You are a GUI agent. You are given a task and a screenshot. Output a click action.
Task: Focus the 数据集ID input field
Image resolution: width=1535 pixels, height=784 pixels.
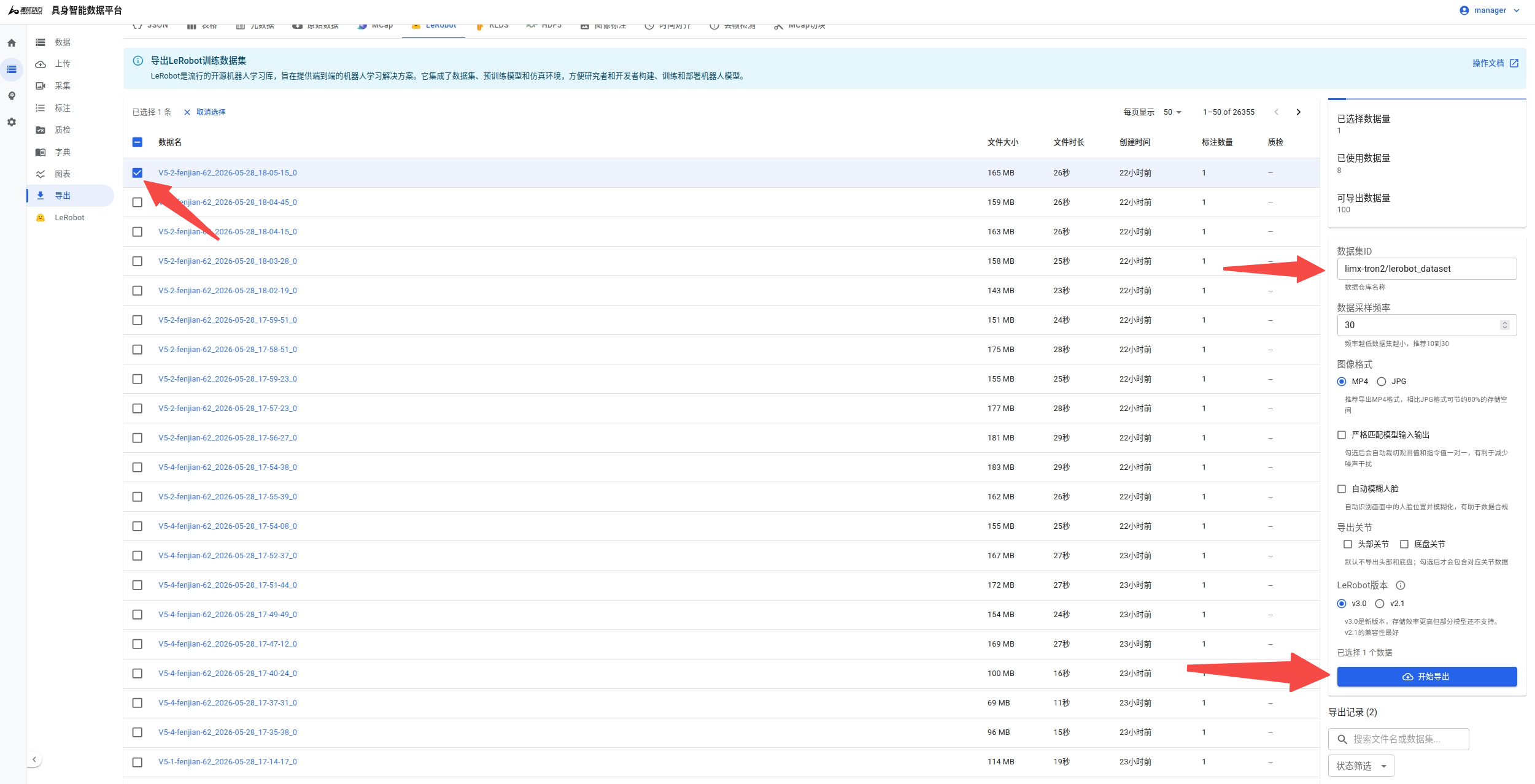[x=1427, y=269]
